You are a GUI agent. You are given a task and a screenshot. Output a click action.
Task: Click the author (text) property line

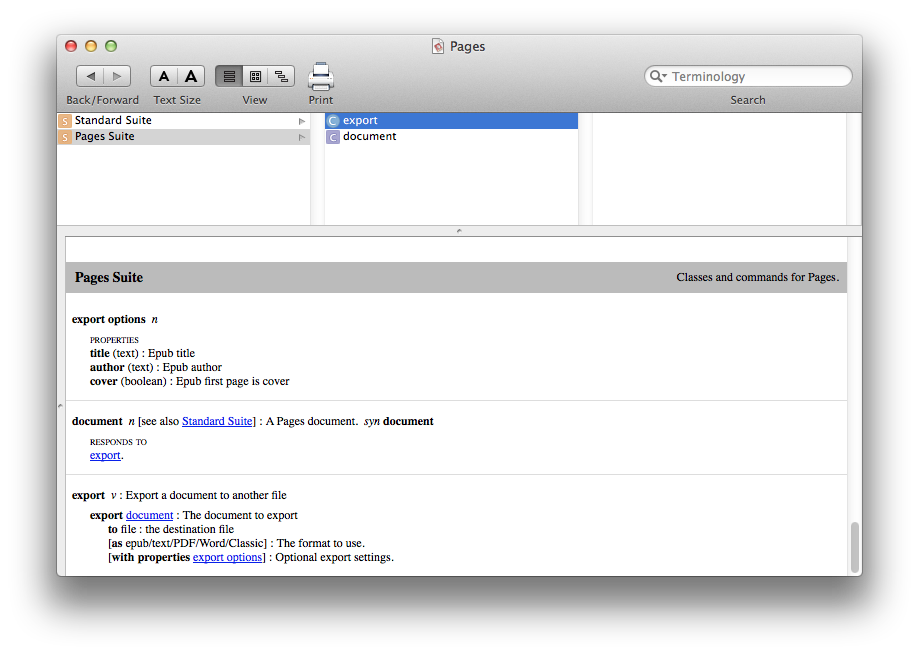(156, 367)
